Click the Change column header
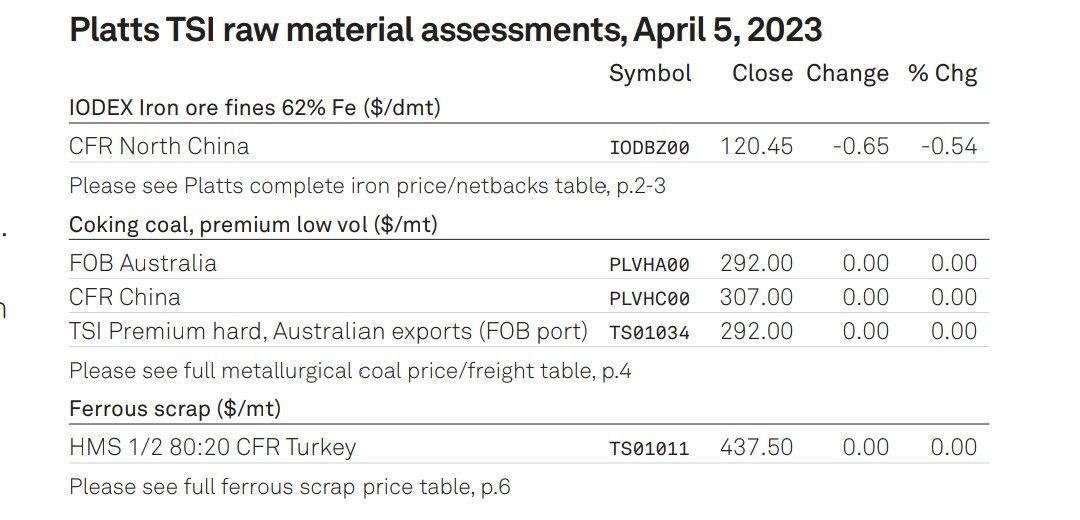The image size is (1080, 520). click(847, 74)
